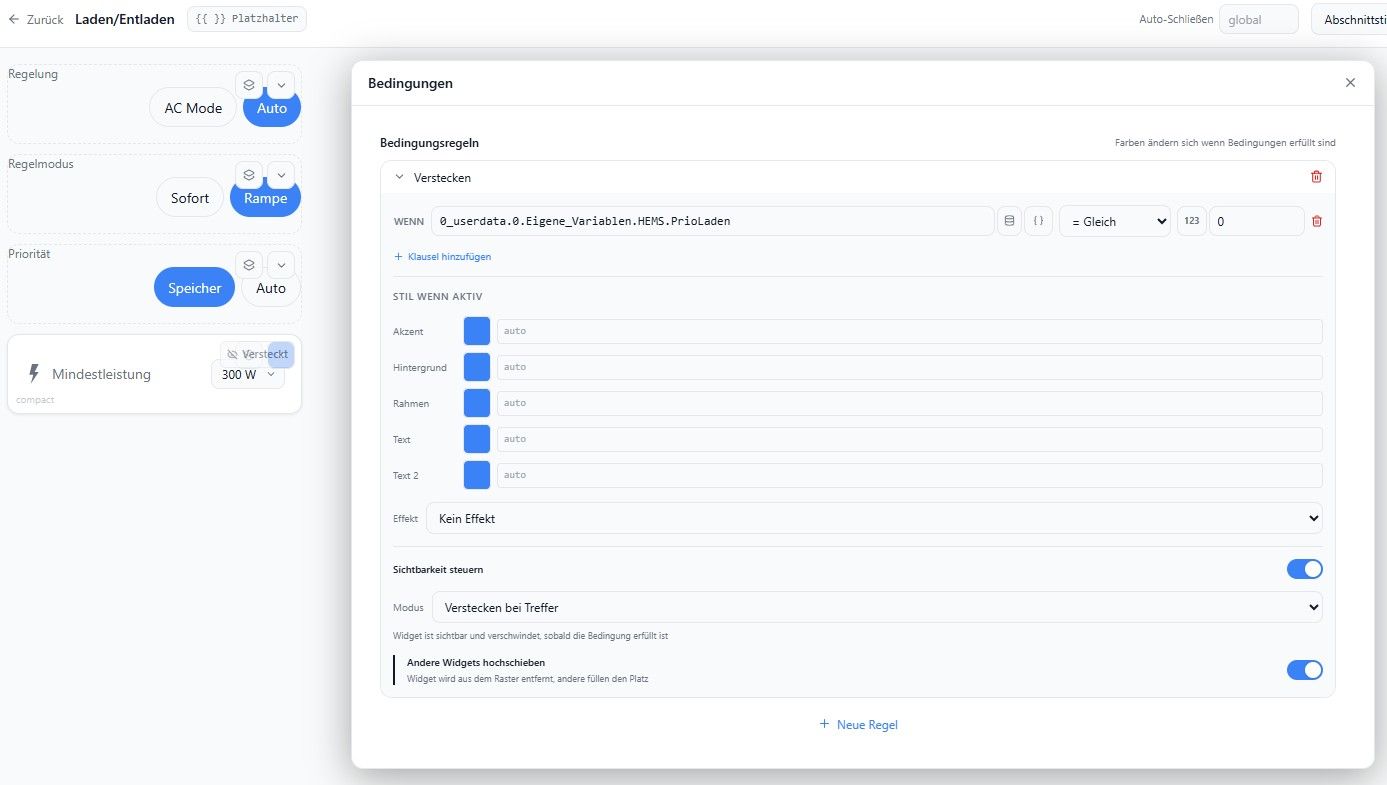Screen dimensions: 1387x785
Task: Switch Regelmodus to Sofort
Action: coord(190,198)
